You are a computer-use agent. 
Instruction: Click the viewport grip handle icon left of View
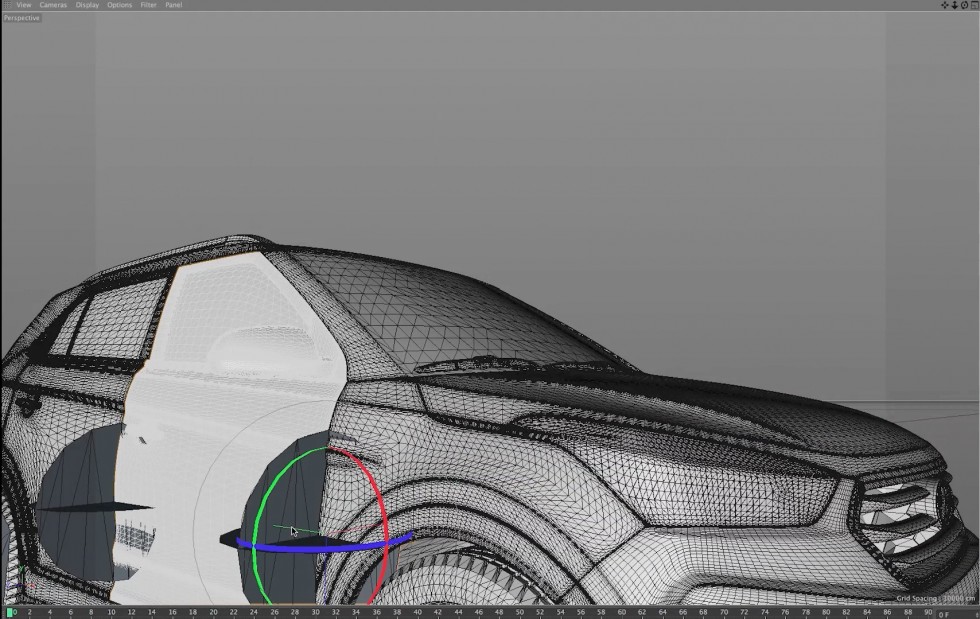[6, 5]
